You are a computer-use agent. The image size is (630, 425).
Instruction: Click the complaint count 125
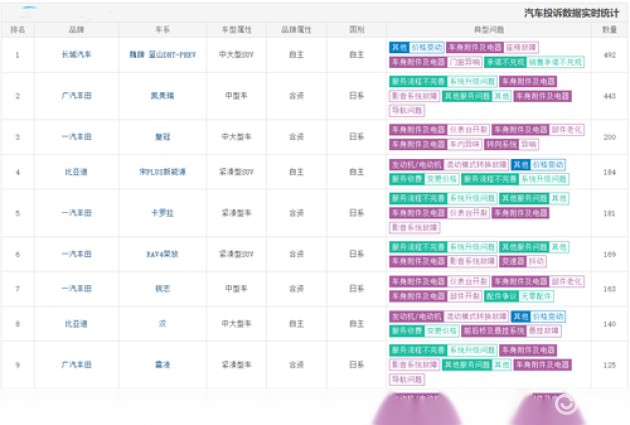(610, 365)
